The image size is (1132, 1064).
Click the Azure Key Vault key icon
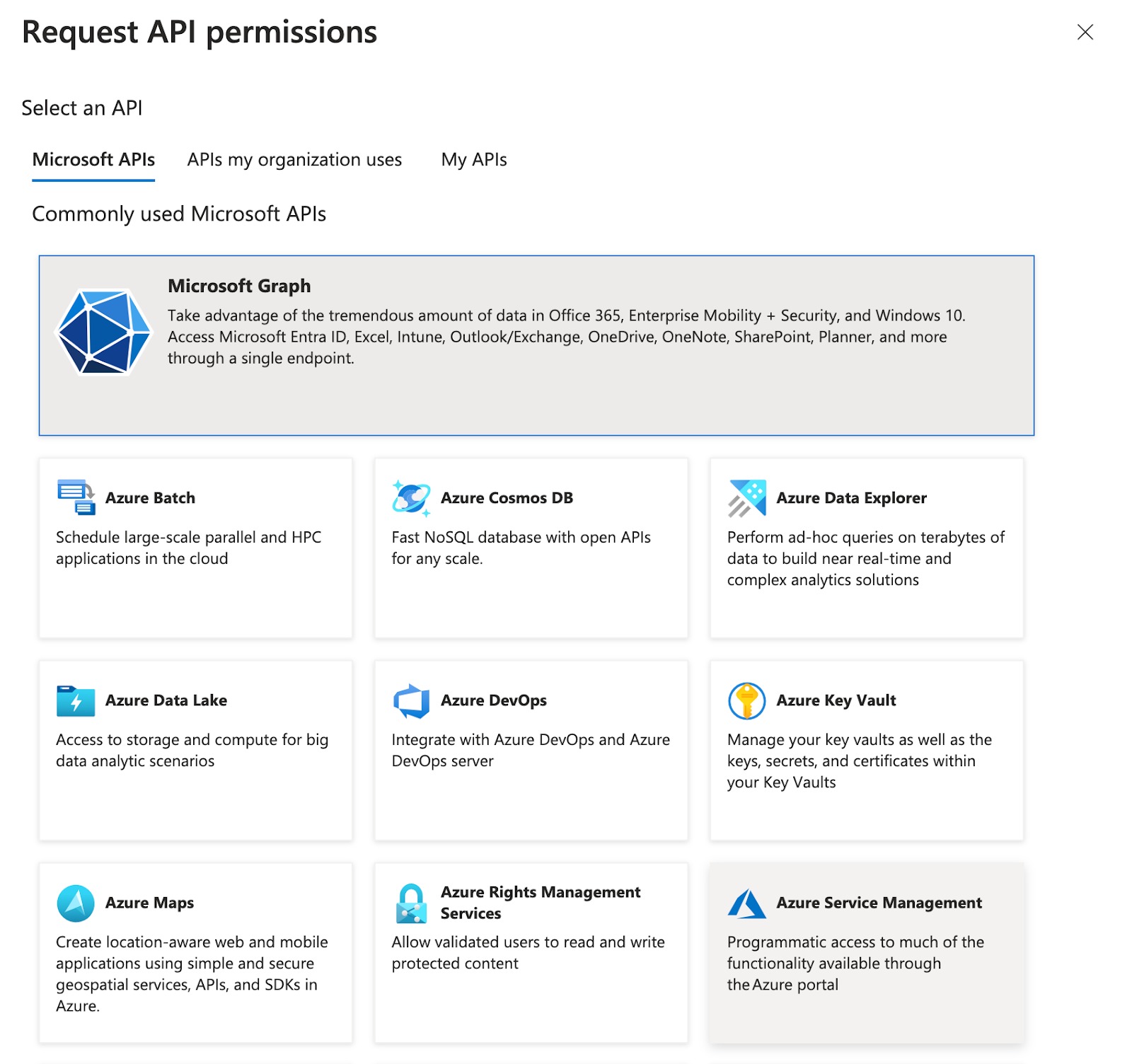click(746, 700)
